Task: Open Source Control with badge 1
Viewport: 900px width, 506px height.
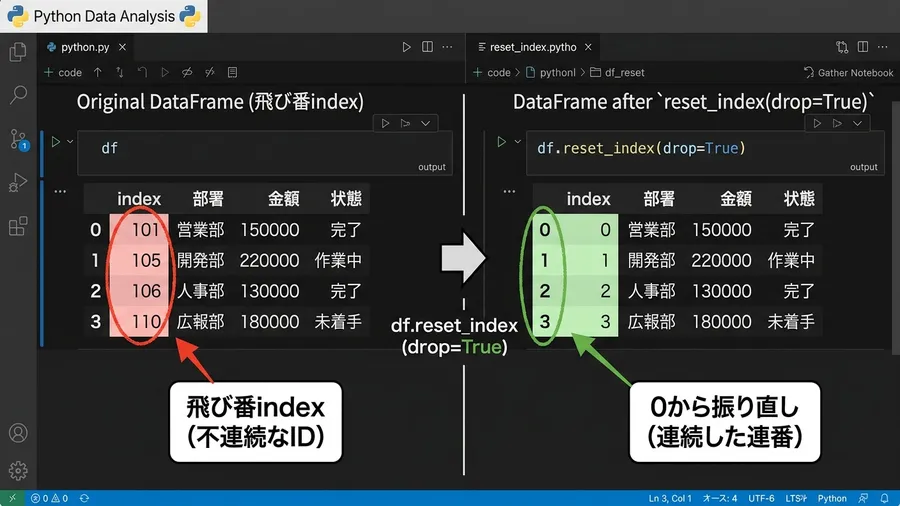Action: [x=18, y=139]
